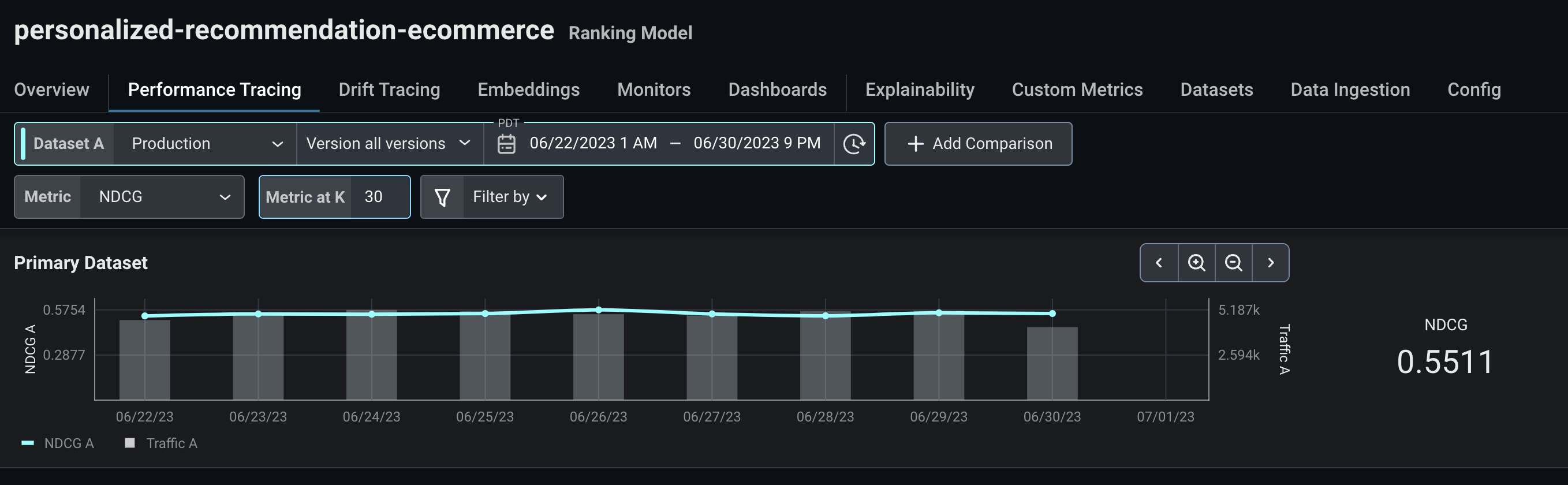Switch to the Overview tab
The width and height of the screenshot is (1568, 485).
pos(52,90)
